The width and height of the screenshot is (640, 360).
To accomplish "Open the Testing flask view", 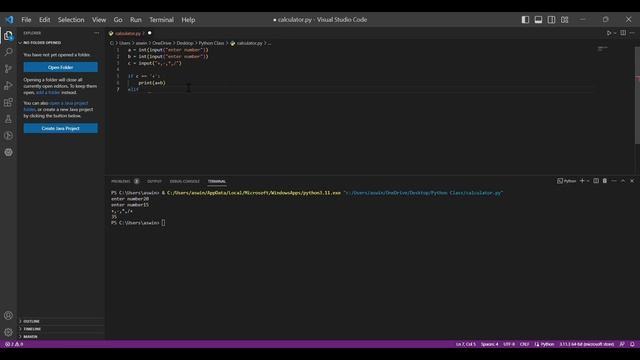I will coord(8,119).
